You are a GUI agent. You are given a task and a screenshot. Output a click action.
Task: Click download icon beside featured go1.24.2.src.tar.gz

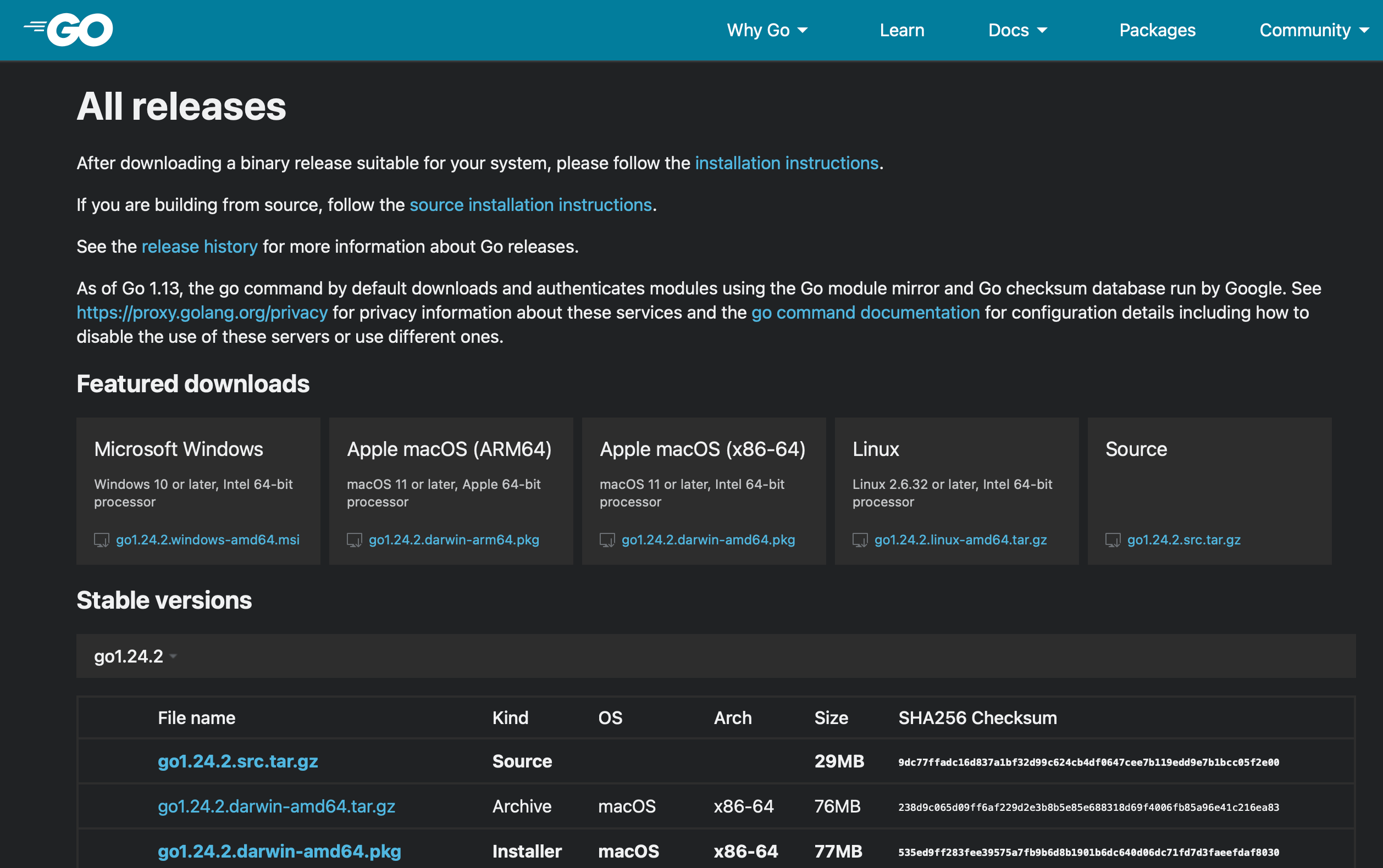click(1113, 540)
